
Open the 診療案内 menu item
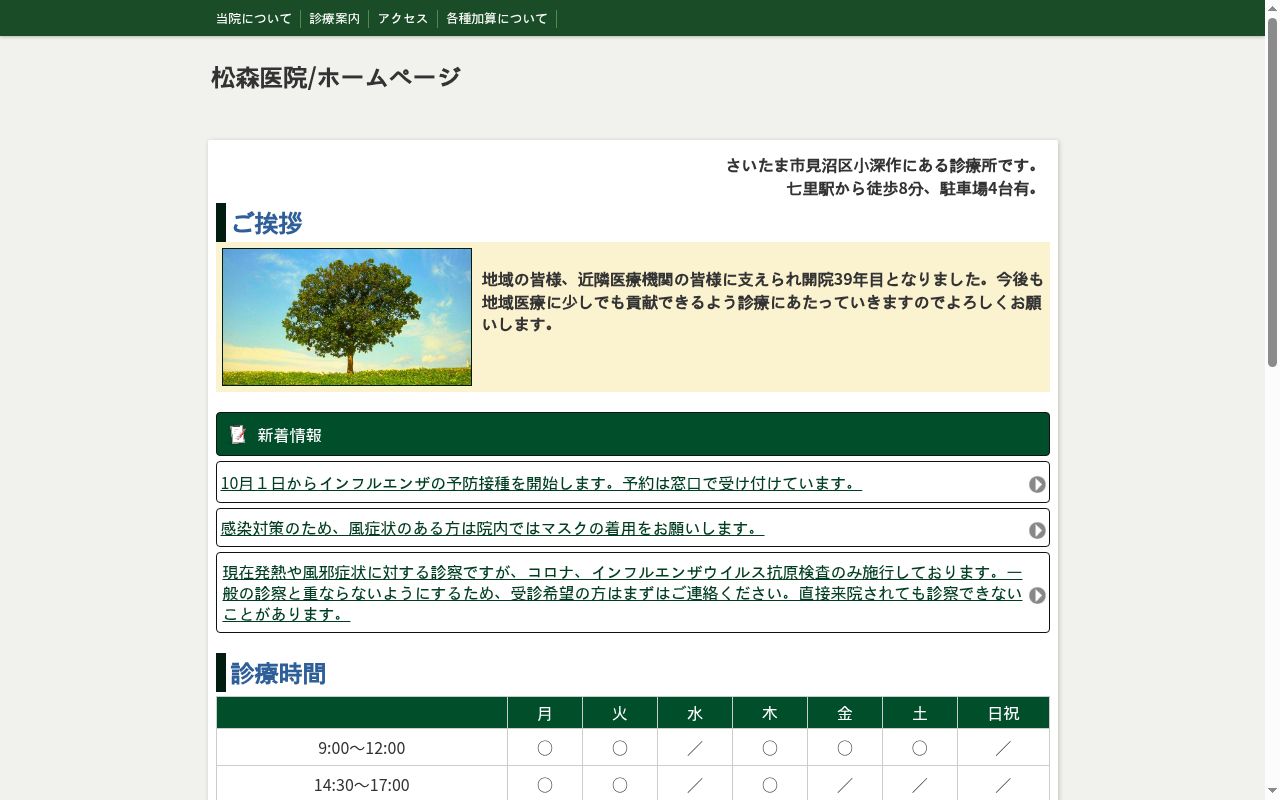pyautogui.click(x=335, y=18)
